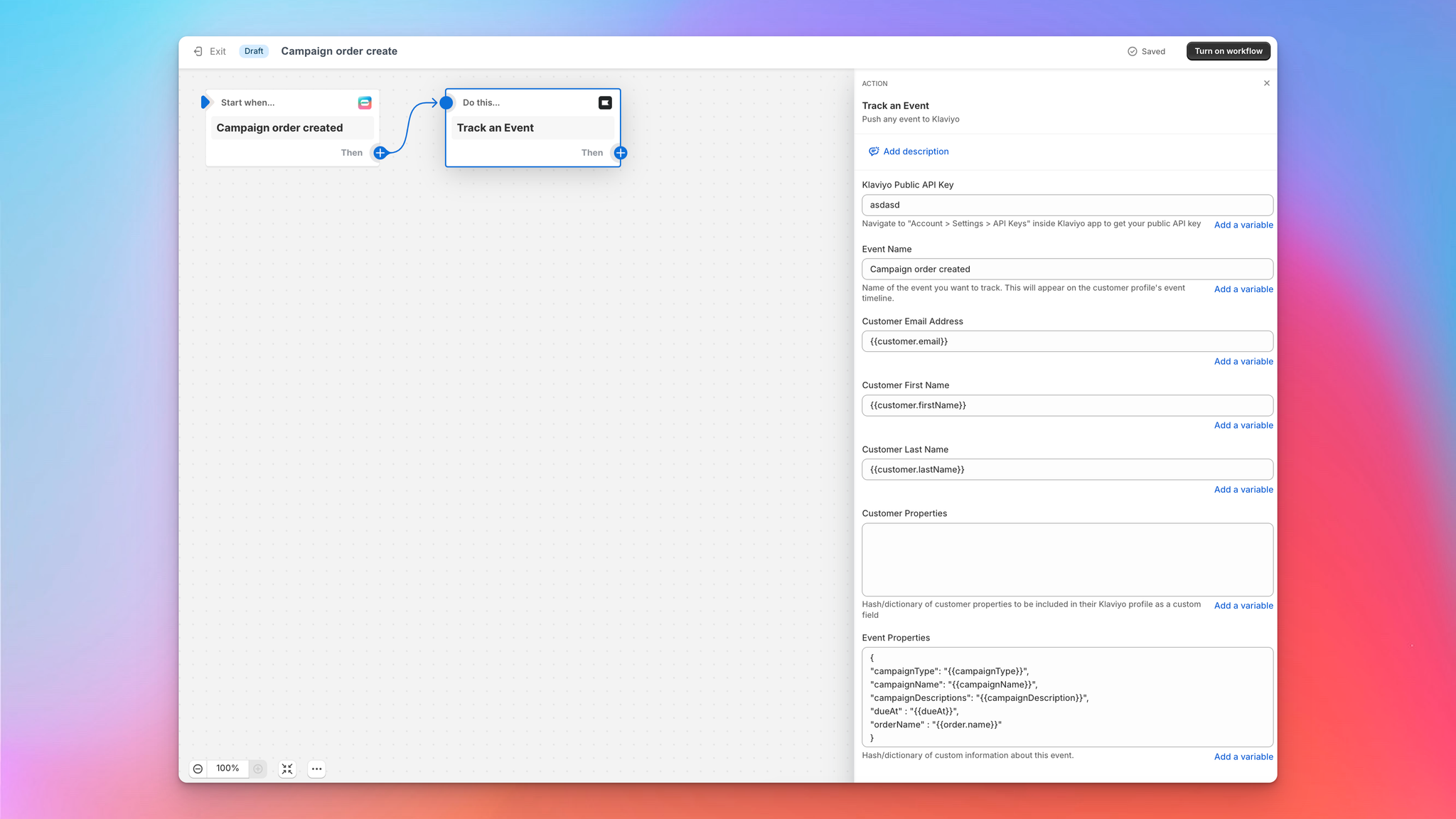The height and width of the screenshot is (819, 1456).
Task: Focus the Customer Properties text area
Action: [1067, 560]
